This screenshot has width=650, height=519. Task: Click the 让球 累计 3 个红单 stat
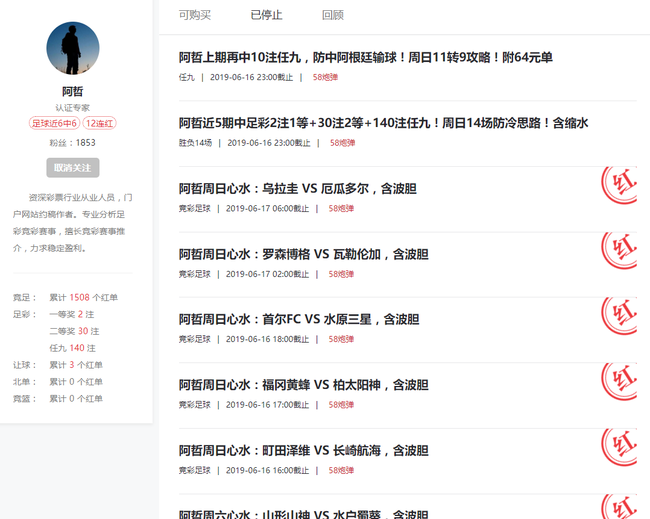[76, 365]
